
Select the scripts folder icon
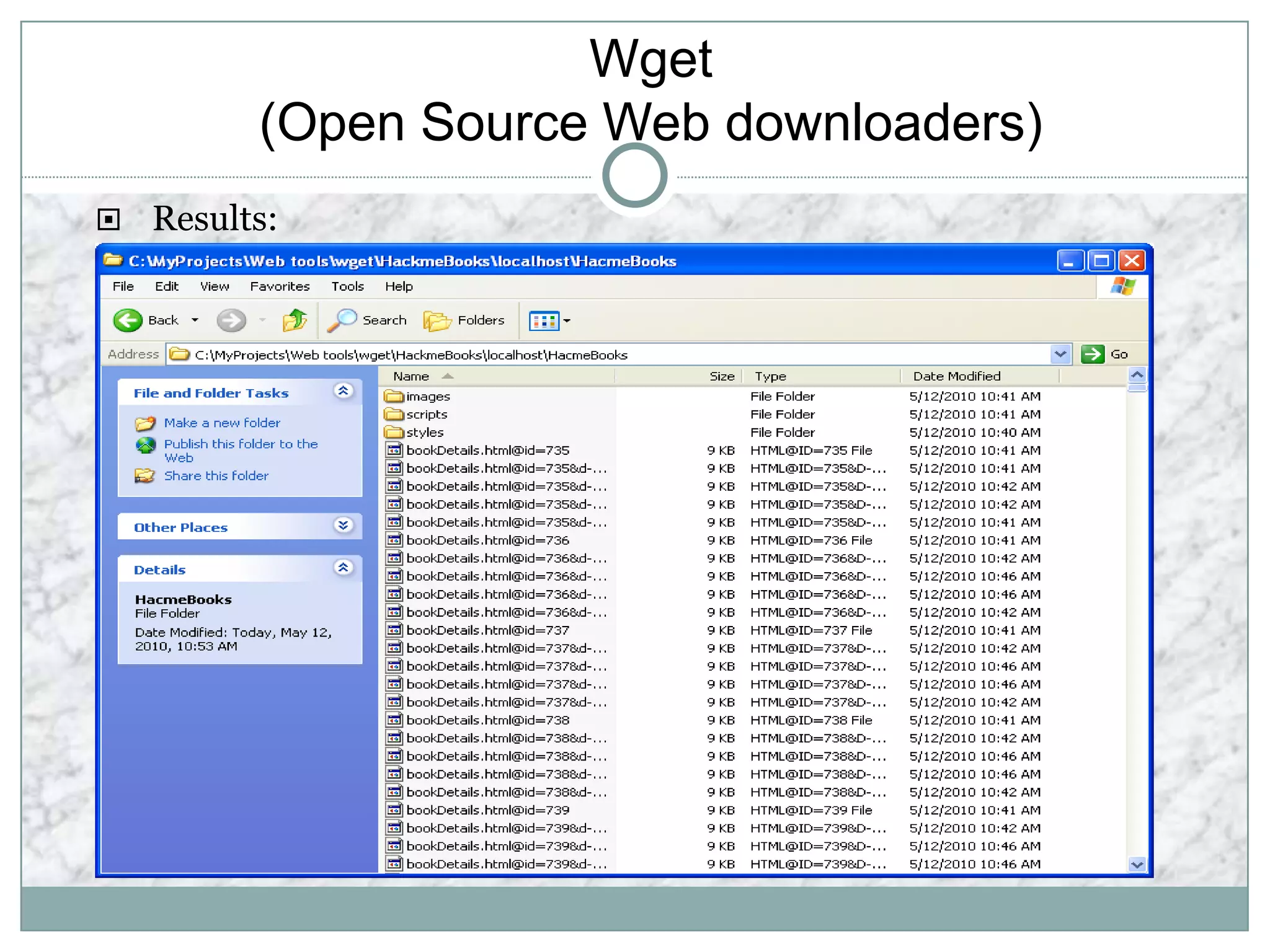point(394,414)
